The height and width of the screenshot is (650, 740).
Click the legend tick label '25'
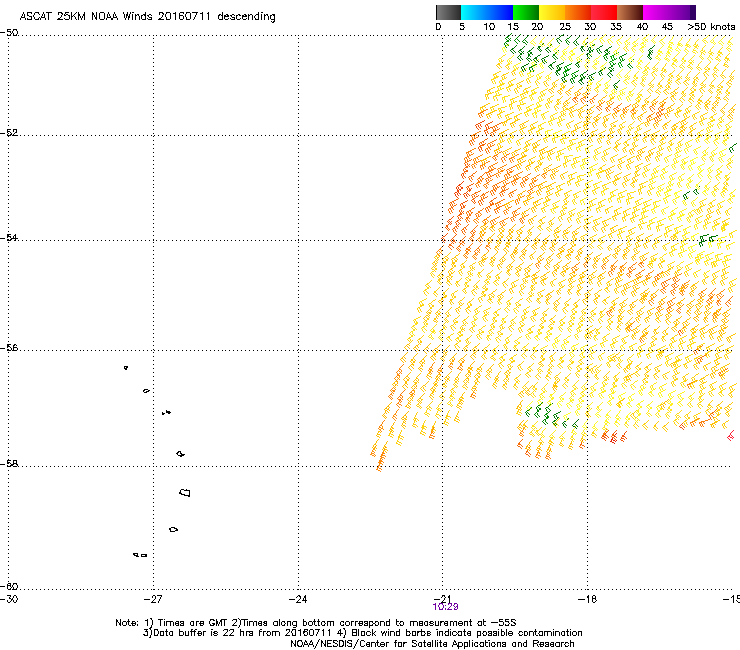(x=565, y=27)
